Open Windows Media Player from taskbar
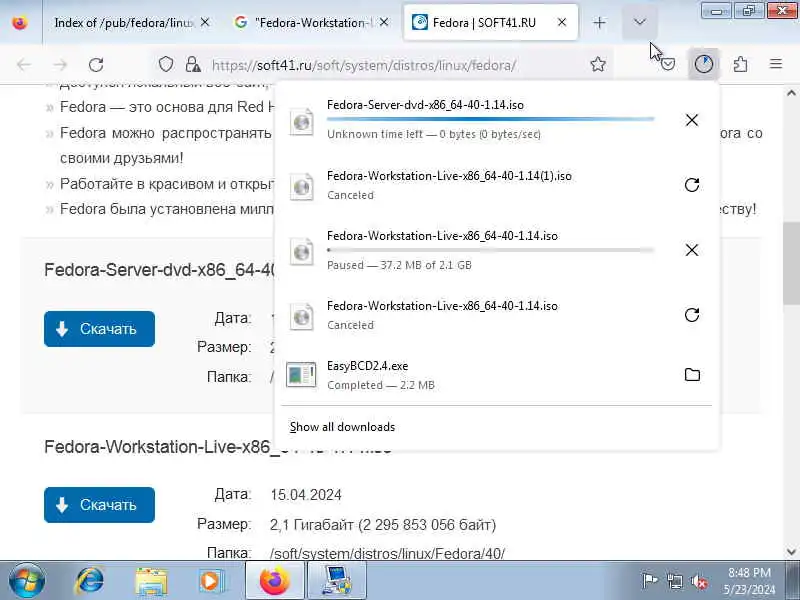Image resolution: width=800 pixels, height=600 pixels. 212,581
